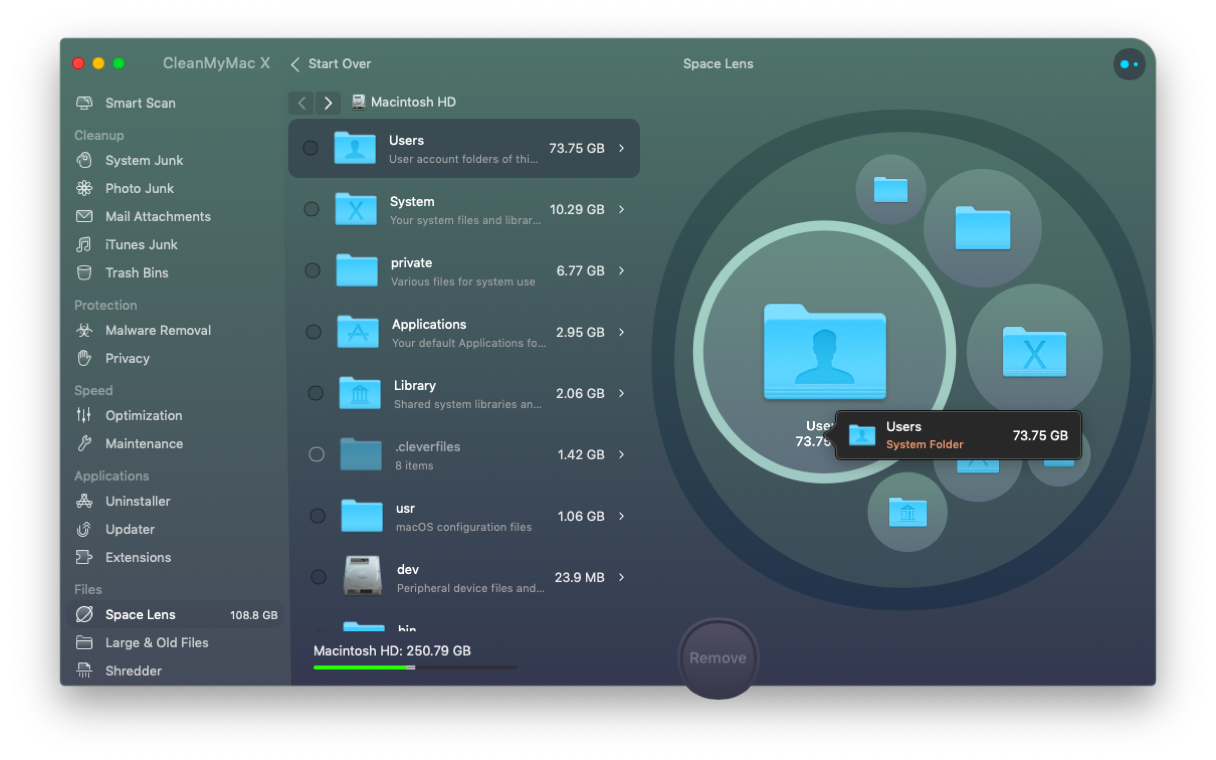Screen dimensions: 1216x760
Task: Open the Privacy tool
Action: (127, 358)
